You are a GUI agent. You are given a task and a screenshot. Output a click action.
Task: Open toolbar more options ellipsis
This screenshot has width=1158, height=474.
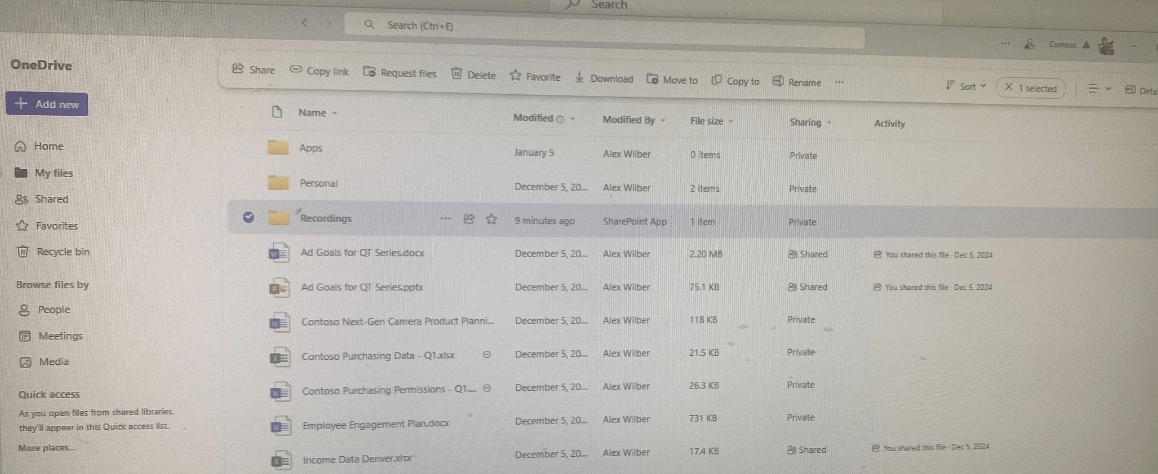pyautogui.click(x=839, y=83)
